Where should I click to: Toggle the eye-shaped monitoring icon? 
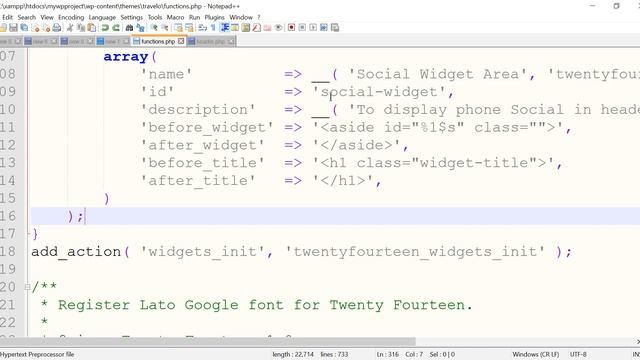tap(278, 28)
